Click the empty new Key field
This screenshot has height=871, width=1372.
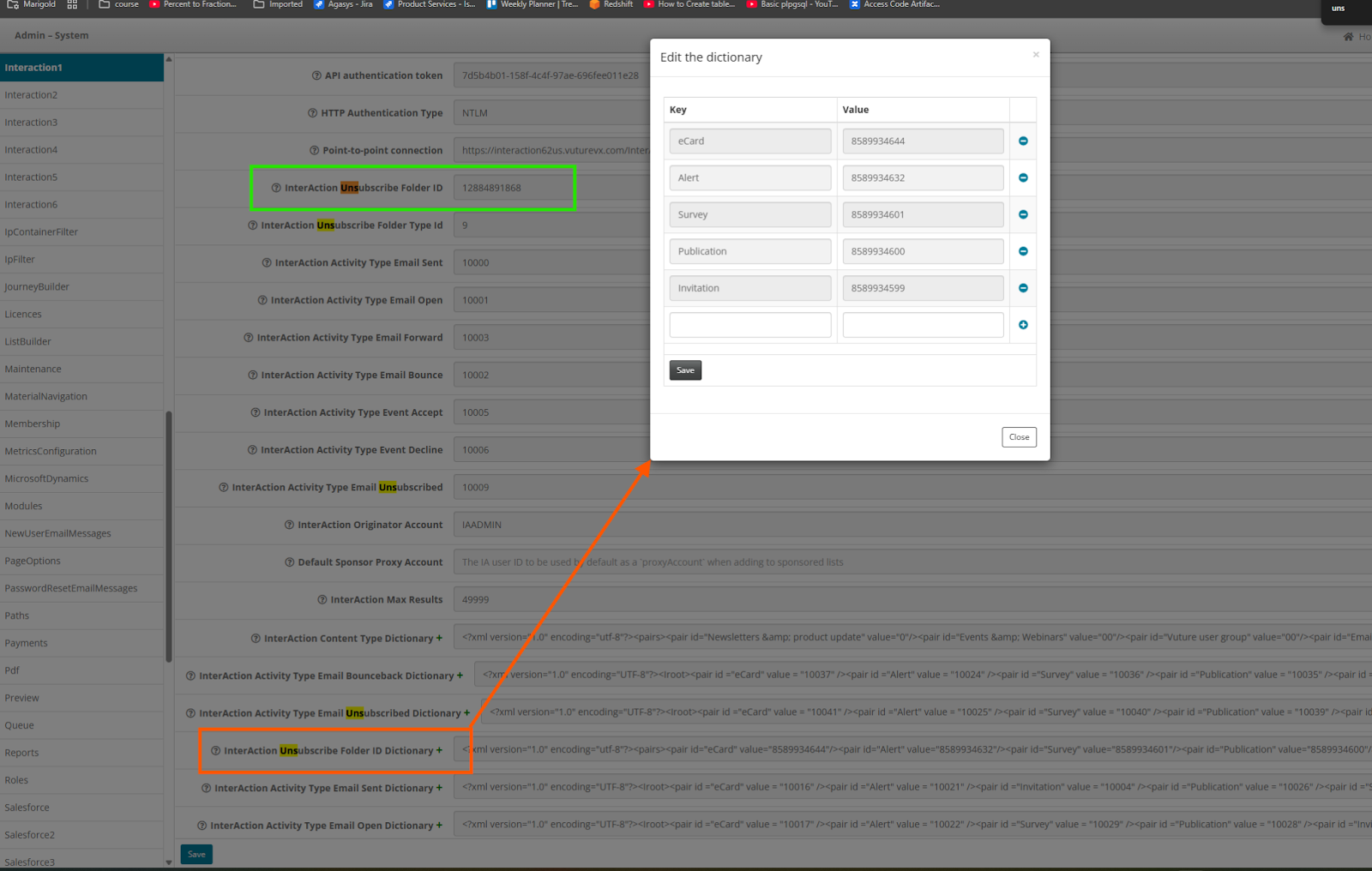click(x=750, y=325)
